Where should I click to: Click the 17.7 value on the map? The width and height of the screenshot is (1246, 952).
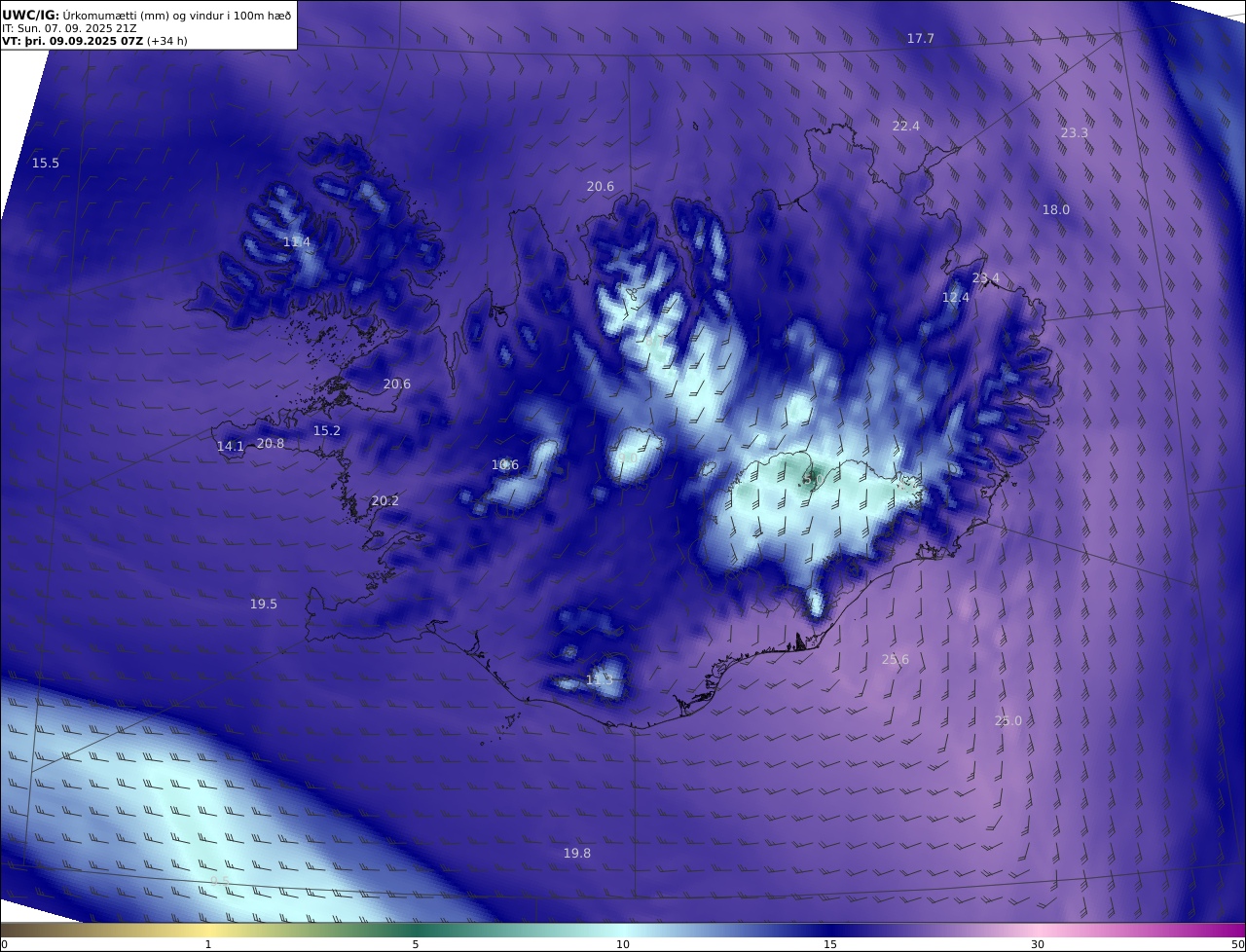pyautogui.click(x=920, y=38)
